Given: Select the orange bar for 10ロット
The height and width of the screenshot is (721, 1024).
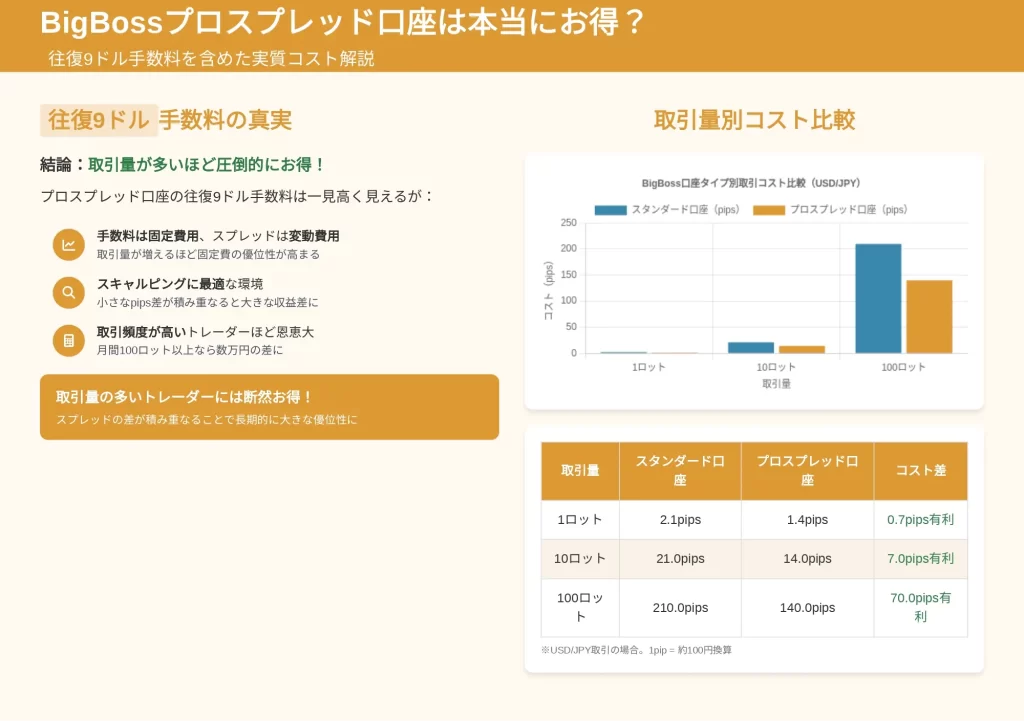Looking at the screenshot, I should (x=802, y=349).
